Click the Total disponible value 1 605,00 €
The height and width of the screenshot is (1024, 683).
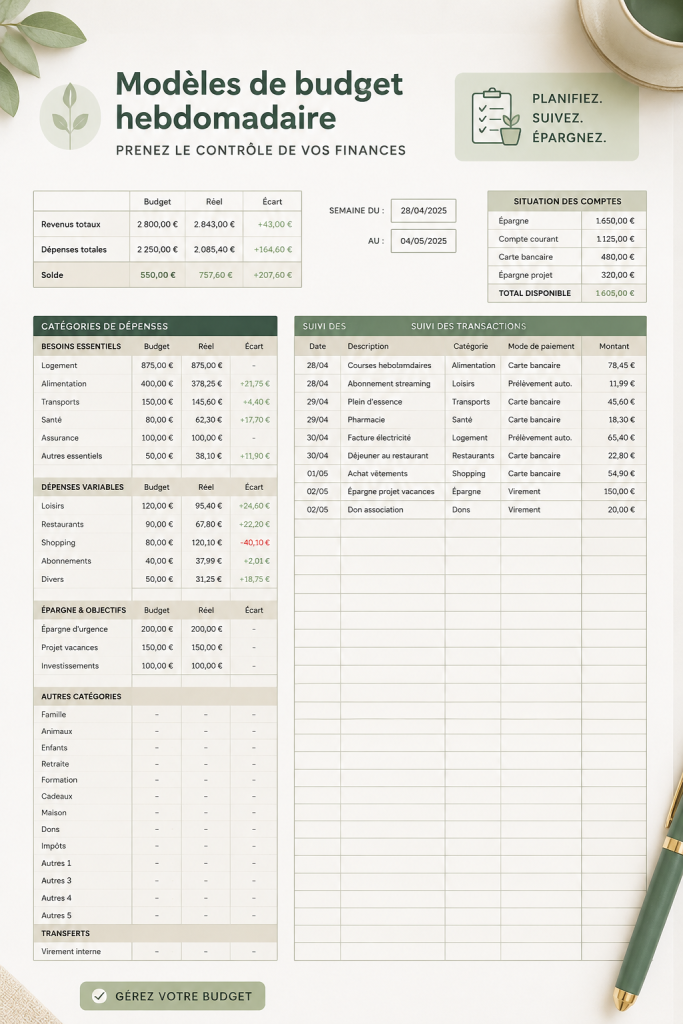(x=614, y=293)
